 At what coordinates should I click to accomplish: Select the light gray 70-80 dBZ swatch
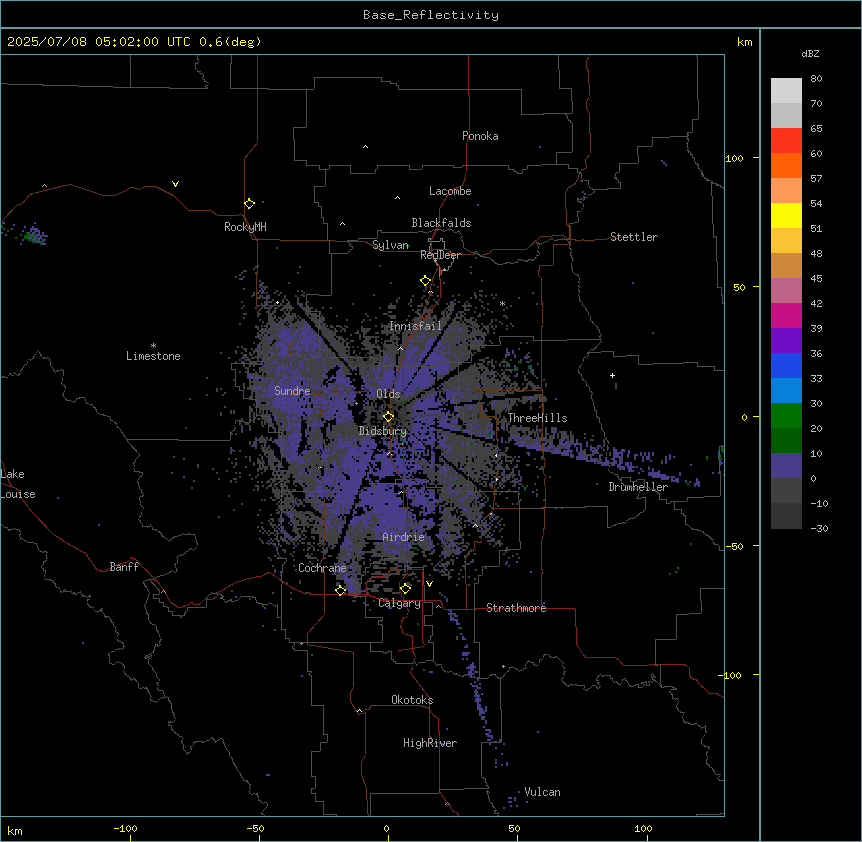coord(786,91)
